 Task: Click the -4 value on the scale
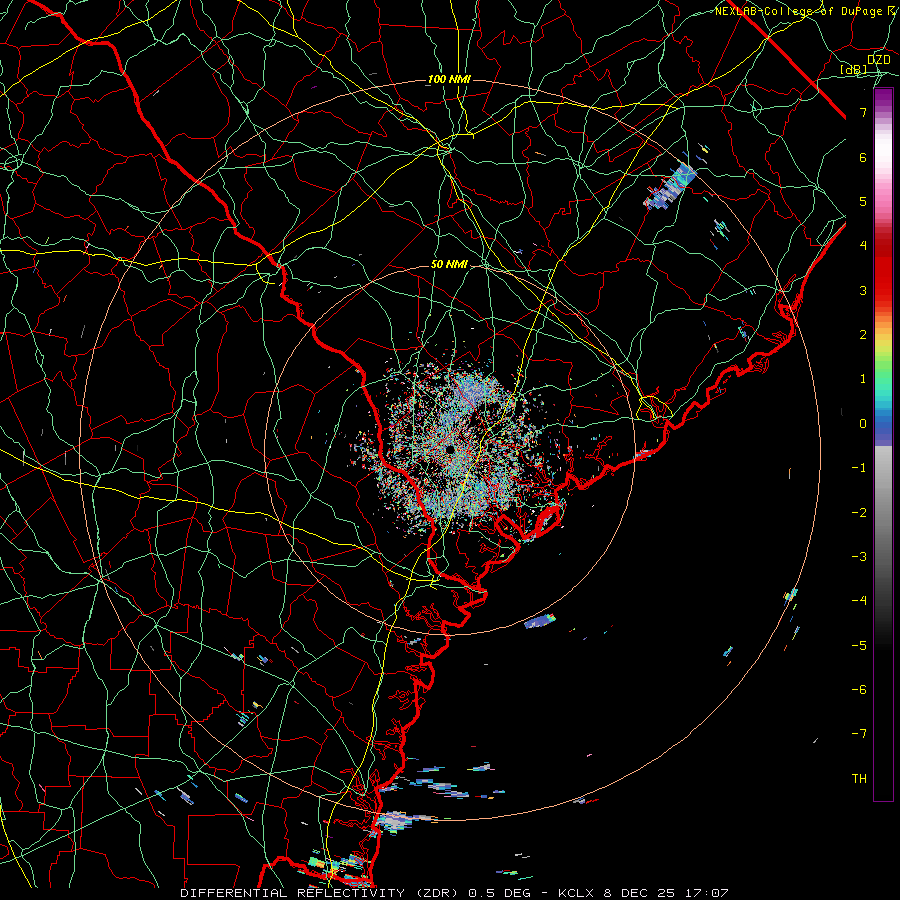tap(859, 601)
